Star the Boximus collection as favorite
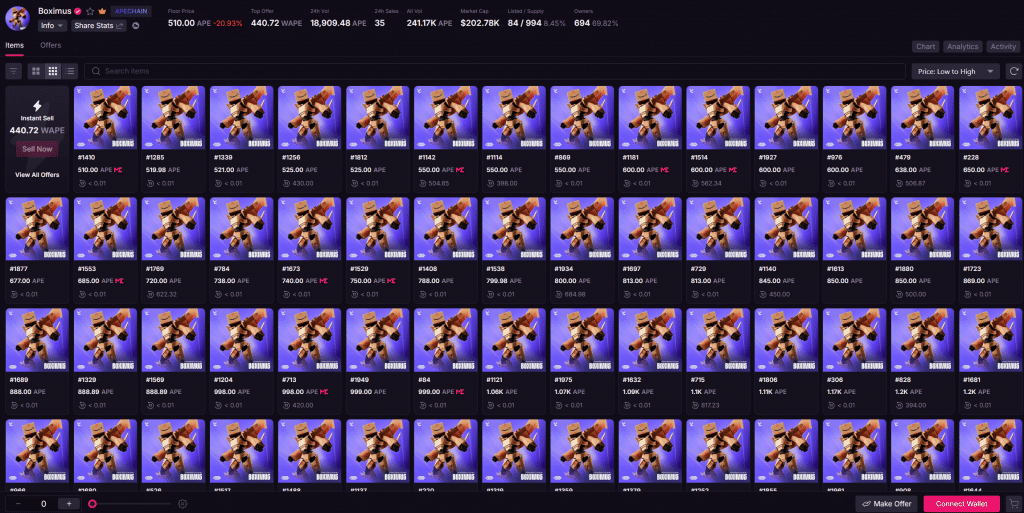The height and width of the screenshot is (513, 1024). tap(90, 11)
